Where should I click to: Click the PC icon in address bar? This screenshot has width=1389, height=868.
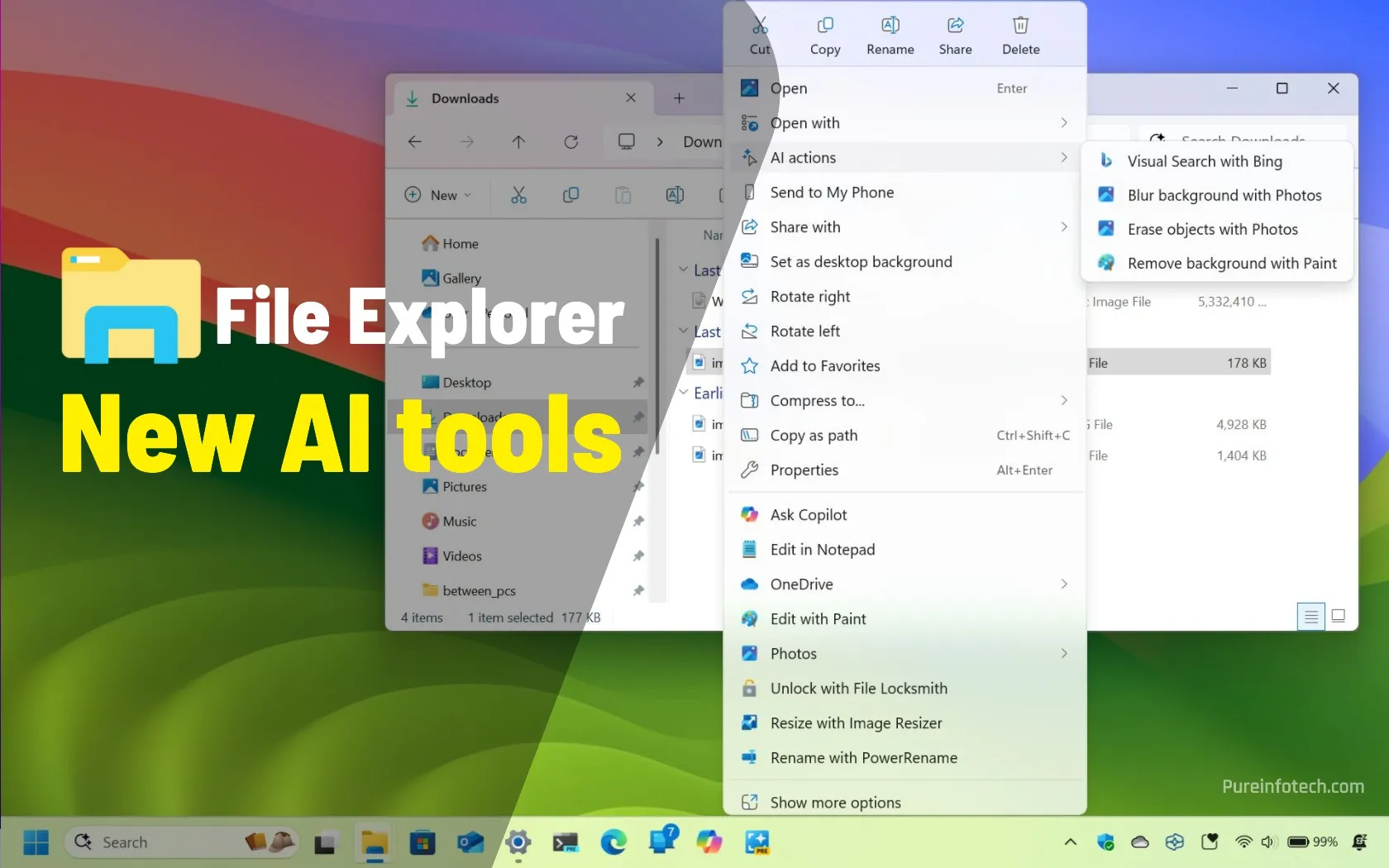coord(627,141)
